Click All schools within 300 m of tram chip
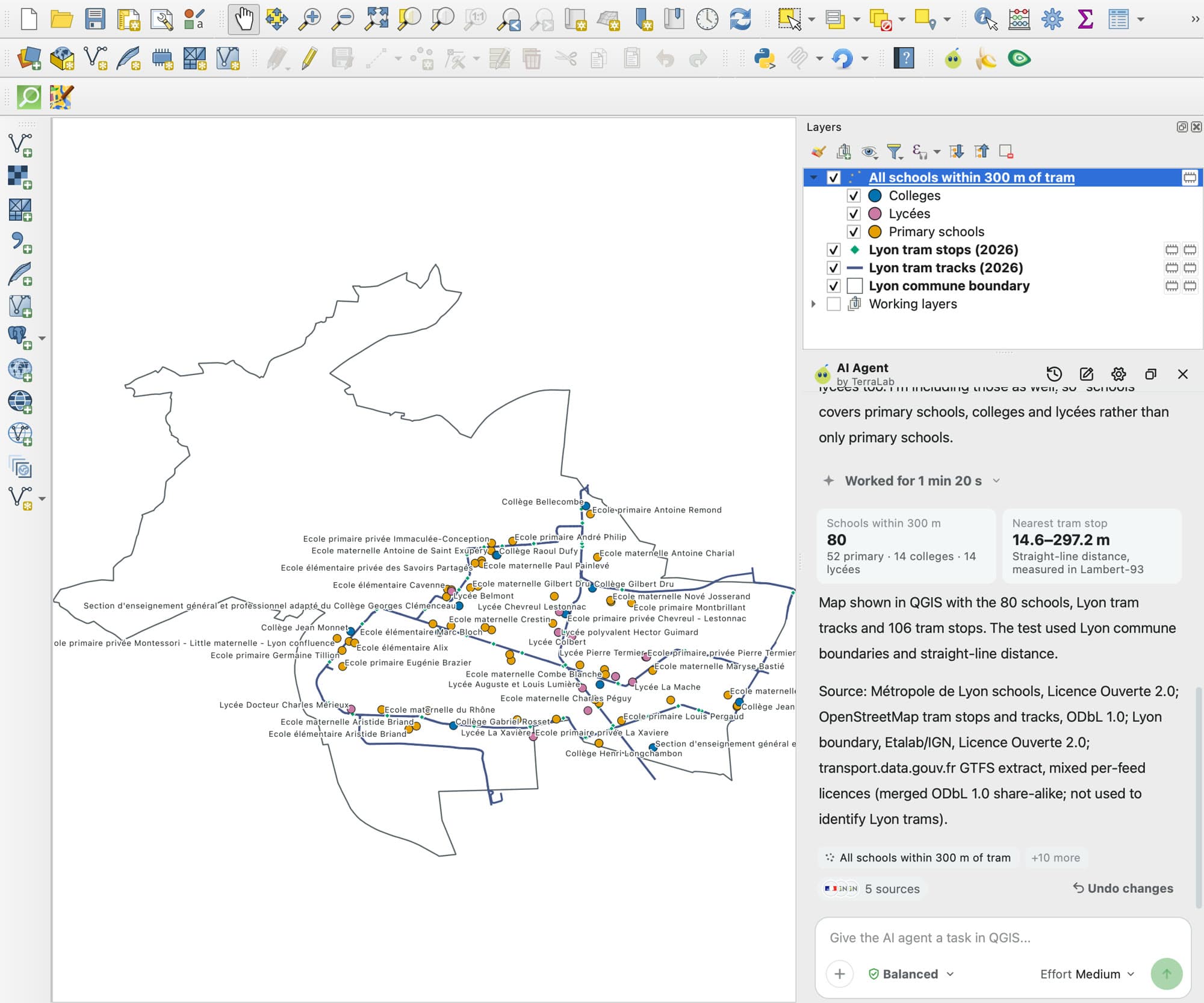 (x=917, y=857)
